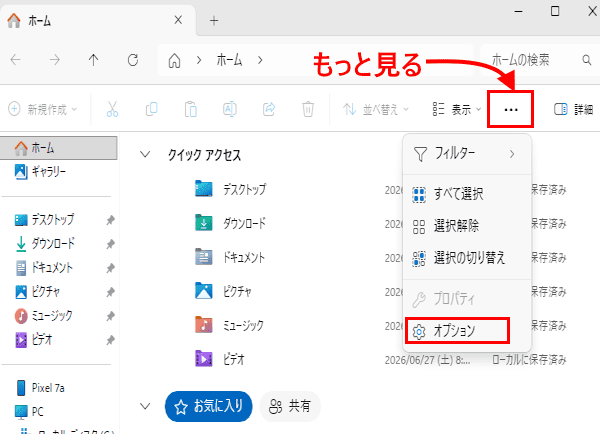Open the フィルター submenu
This screenshot has height=434, width=600.
pos(467,154)
